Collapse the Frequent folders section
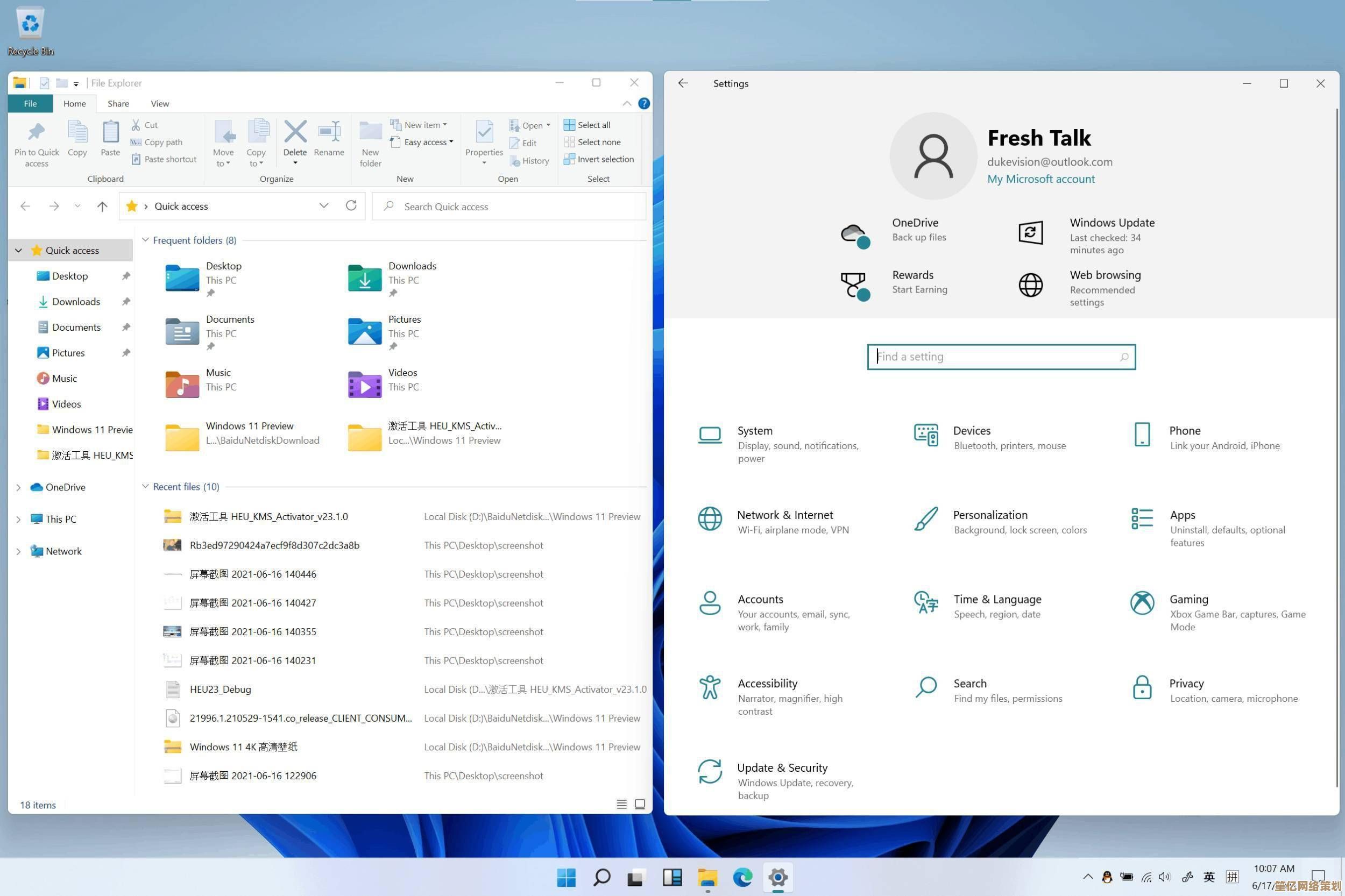 (145, 240)
